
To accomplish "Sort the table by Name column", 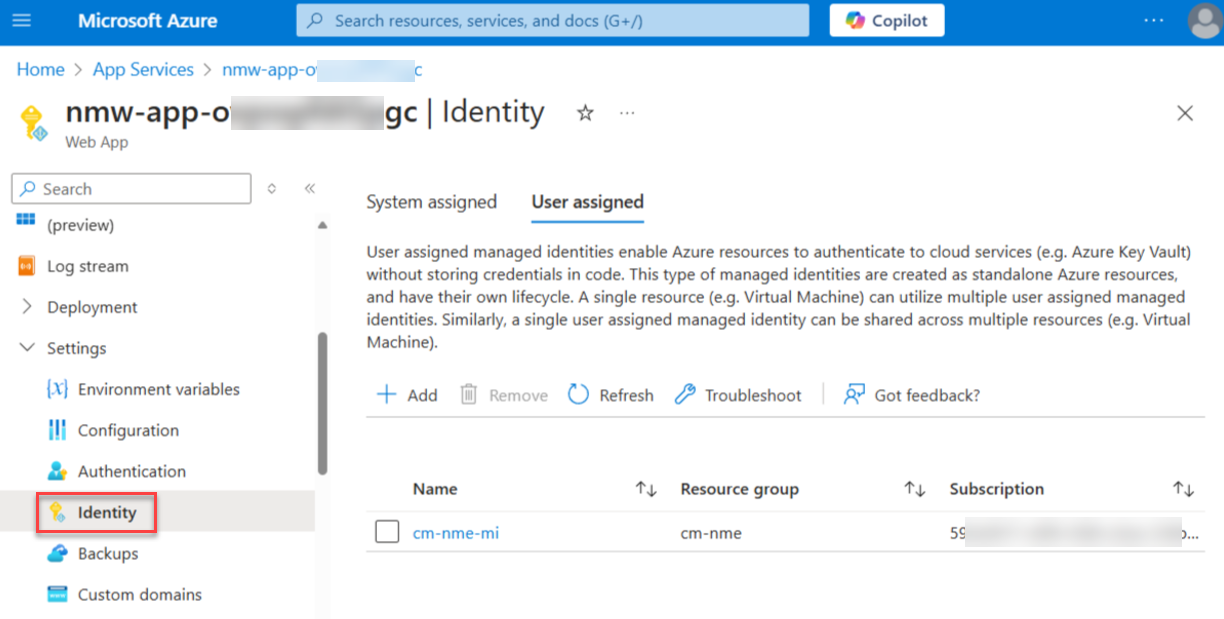I will coord(646,489).
